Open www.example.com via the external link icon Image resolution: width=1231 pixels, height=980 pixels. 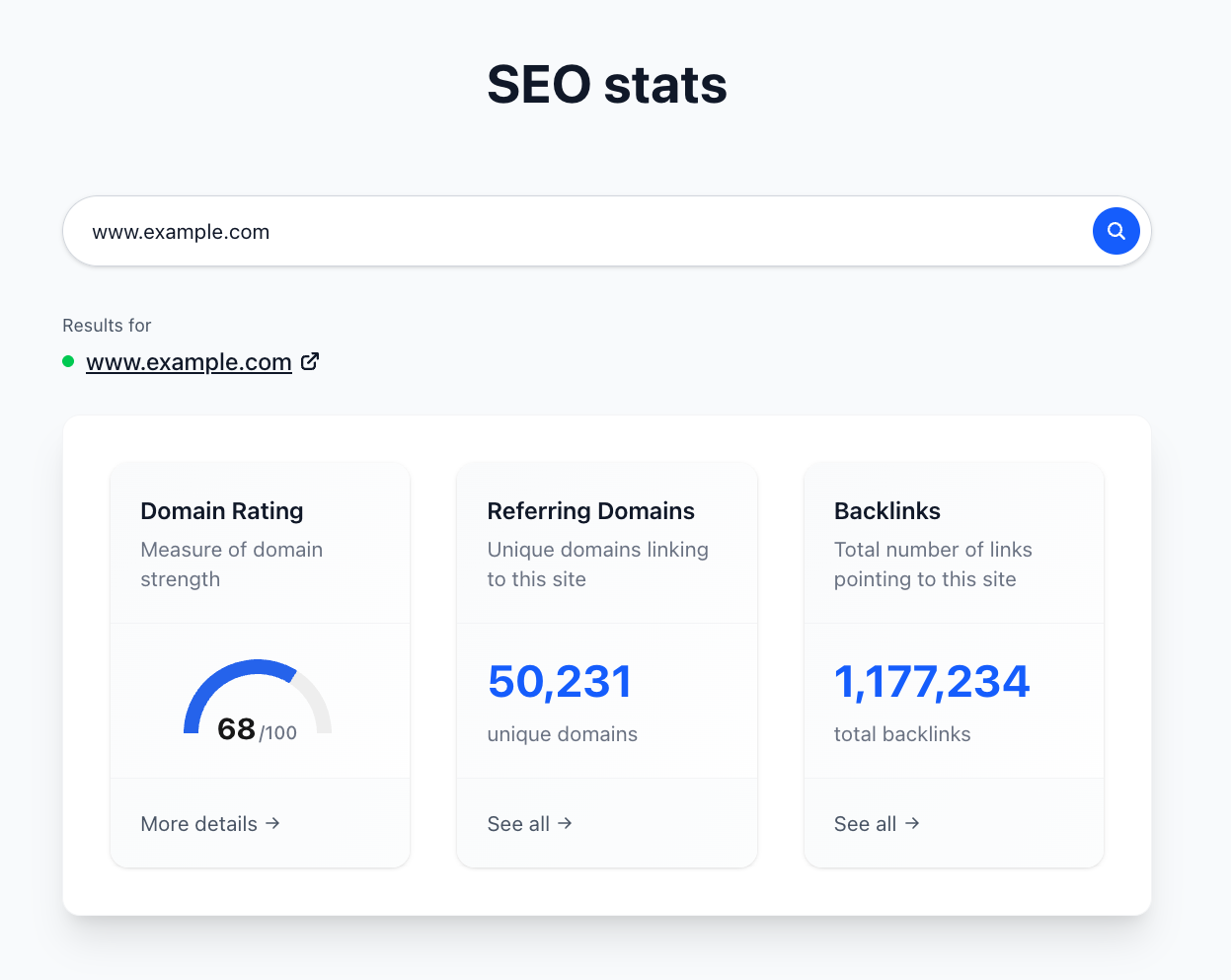[x=310, y=361]
